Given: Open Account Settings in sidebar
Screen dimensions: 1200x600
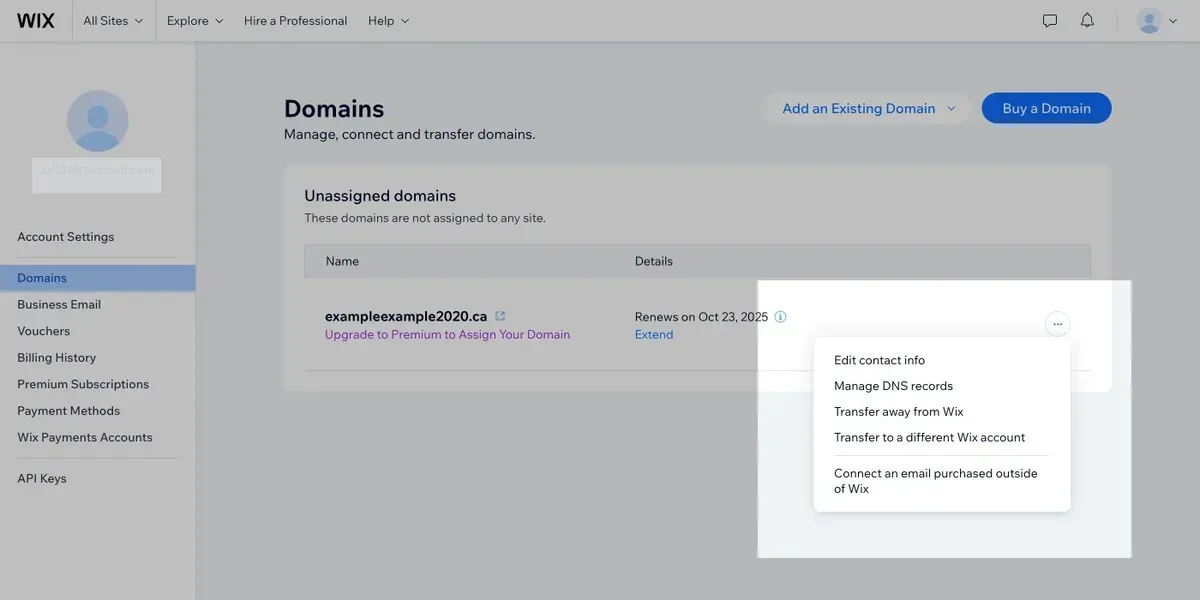Looking at the screenshot, I should (x=66, y=237).
